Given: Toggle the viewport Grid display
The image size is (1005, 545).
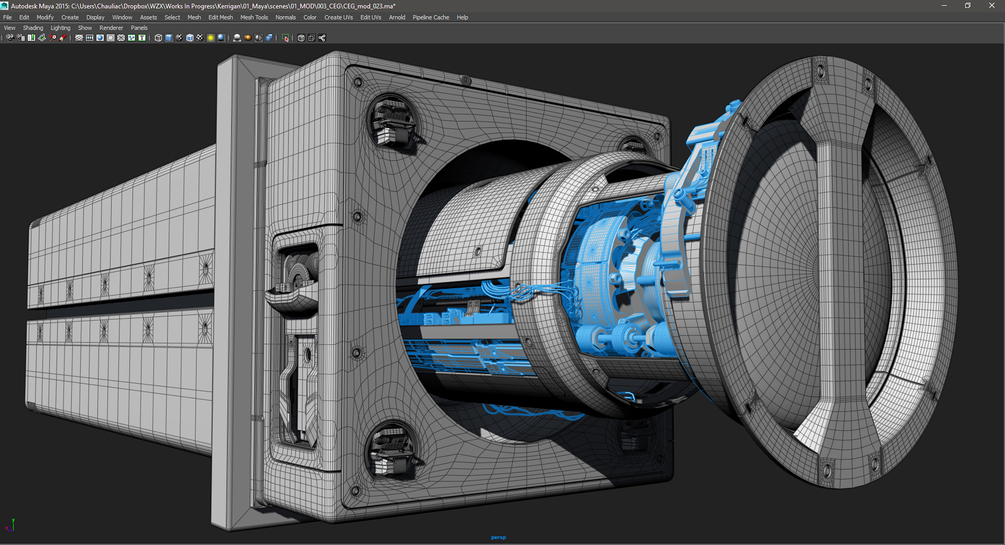Looking at the screenshot, I should pyautogui.click(x=79, y=38).
